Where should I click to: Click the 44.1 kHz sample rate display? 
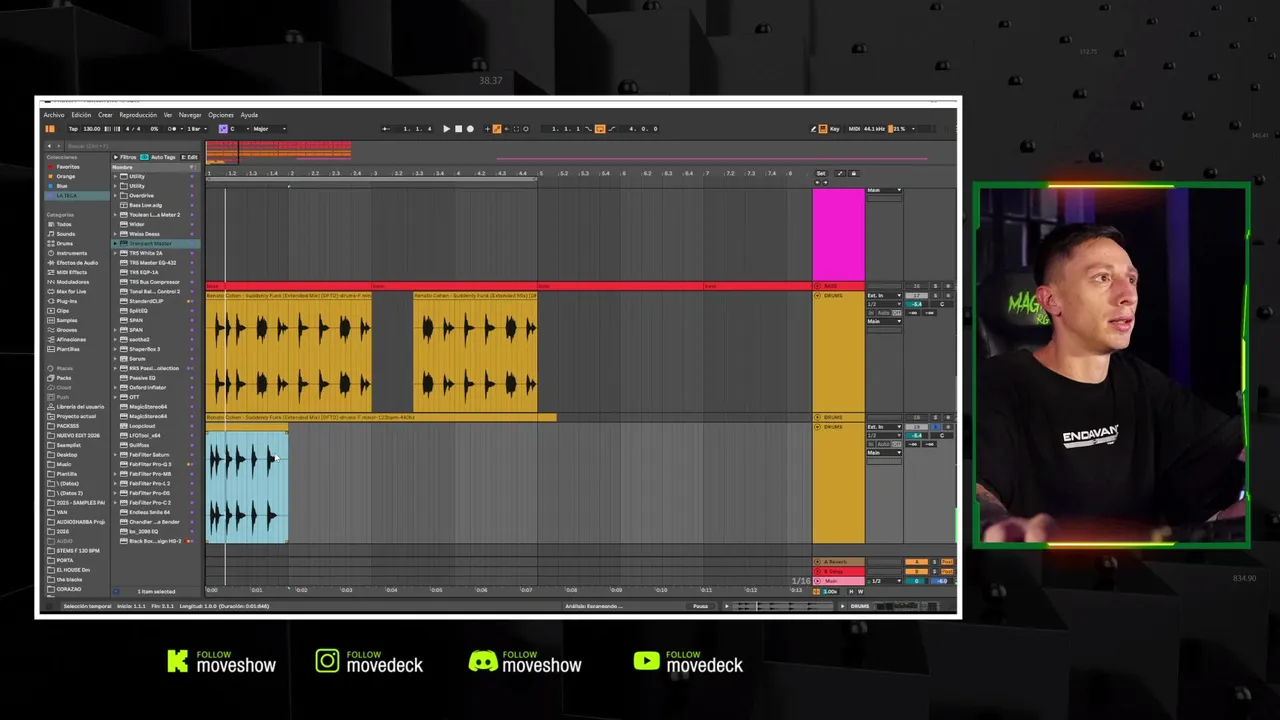875,129
